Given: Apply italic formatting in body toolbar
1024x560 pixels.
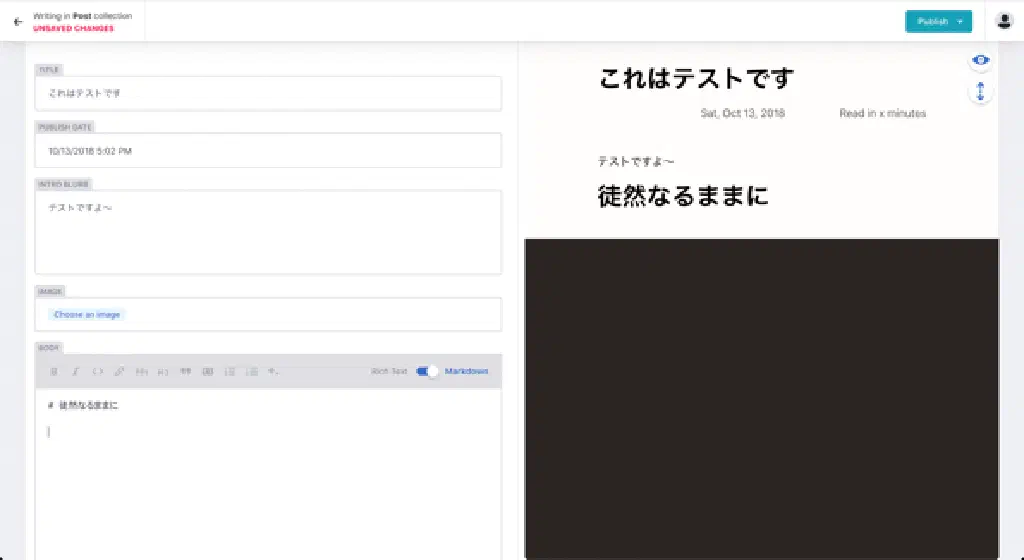Looking at the screenshot, I should click(x=75, y=372).
